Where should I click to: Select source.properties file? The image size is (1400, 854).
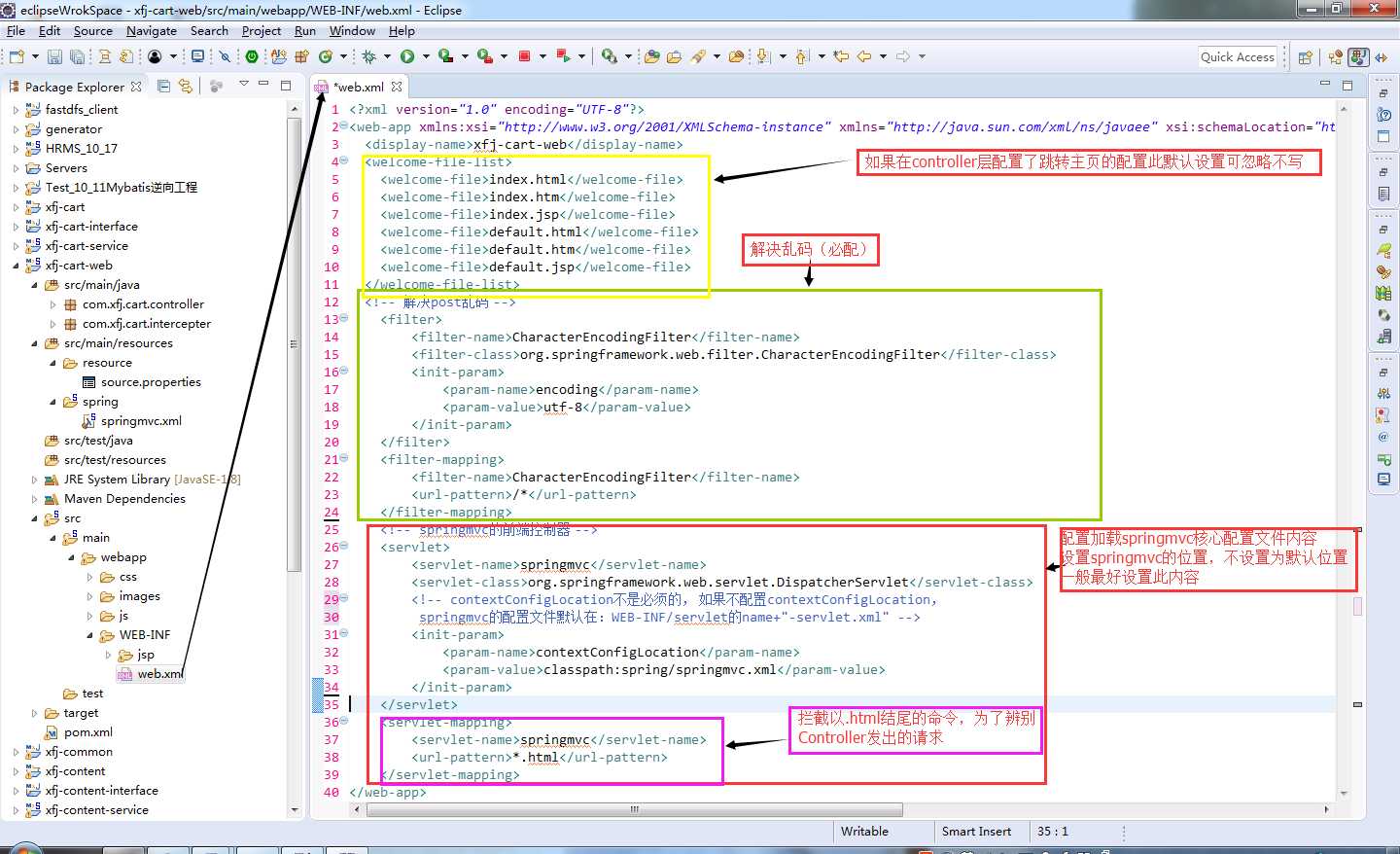(x=151, y=382)
